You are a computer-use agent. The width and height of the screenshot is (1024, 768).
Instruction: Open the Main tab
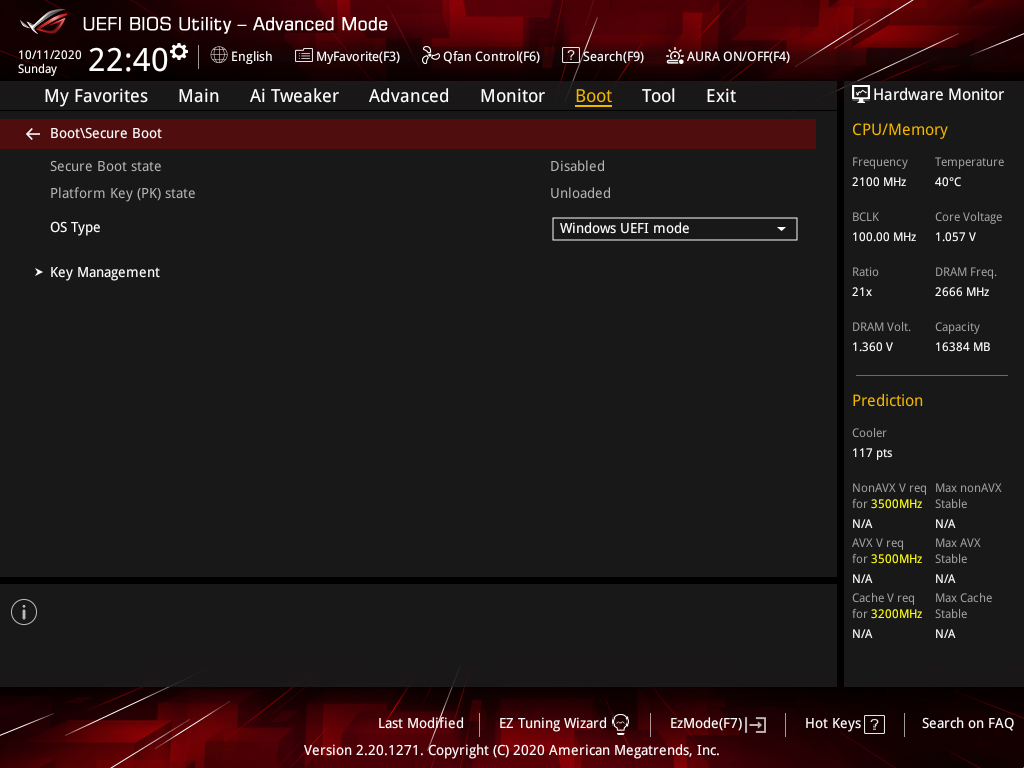(x=199, y=96)
